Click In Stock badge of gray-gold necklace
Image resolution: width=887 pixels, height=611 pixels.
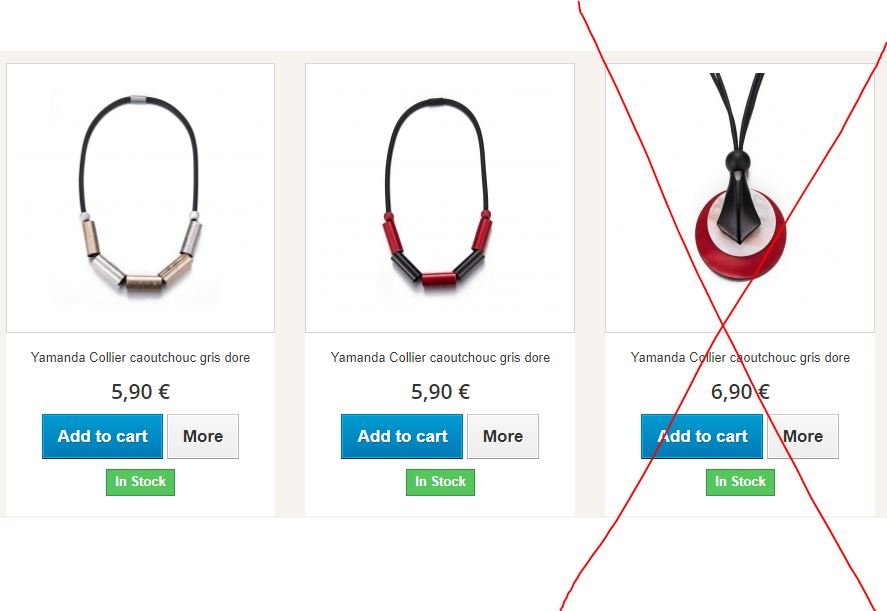[140, 482]
